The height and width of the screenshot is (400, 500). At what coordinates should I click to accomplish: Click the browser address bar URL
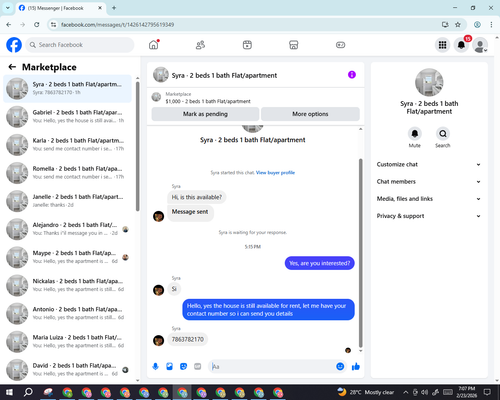[117, 25]
